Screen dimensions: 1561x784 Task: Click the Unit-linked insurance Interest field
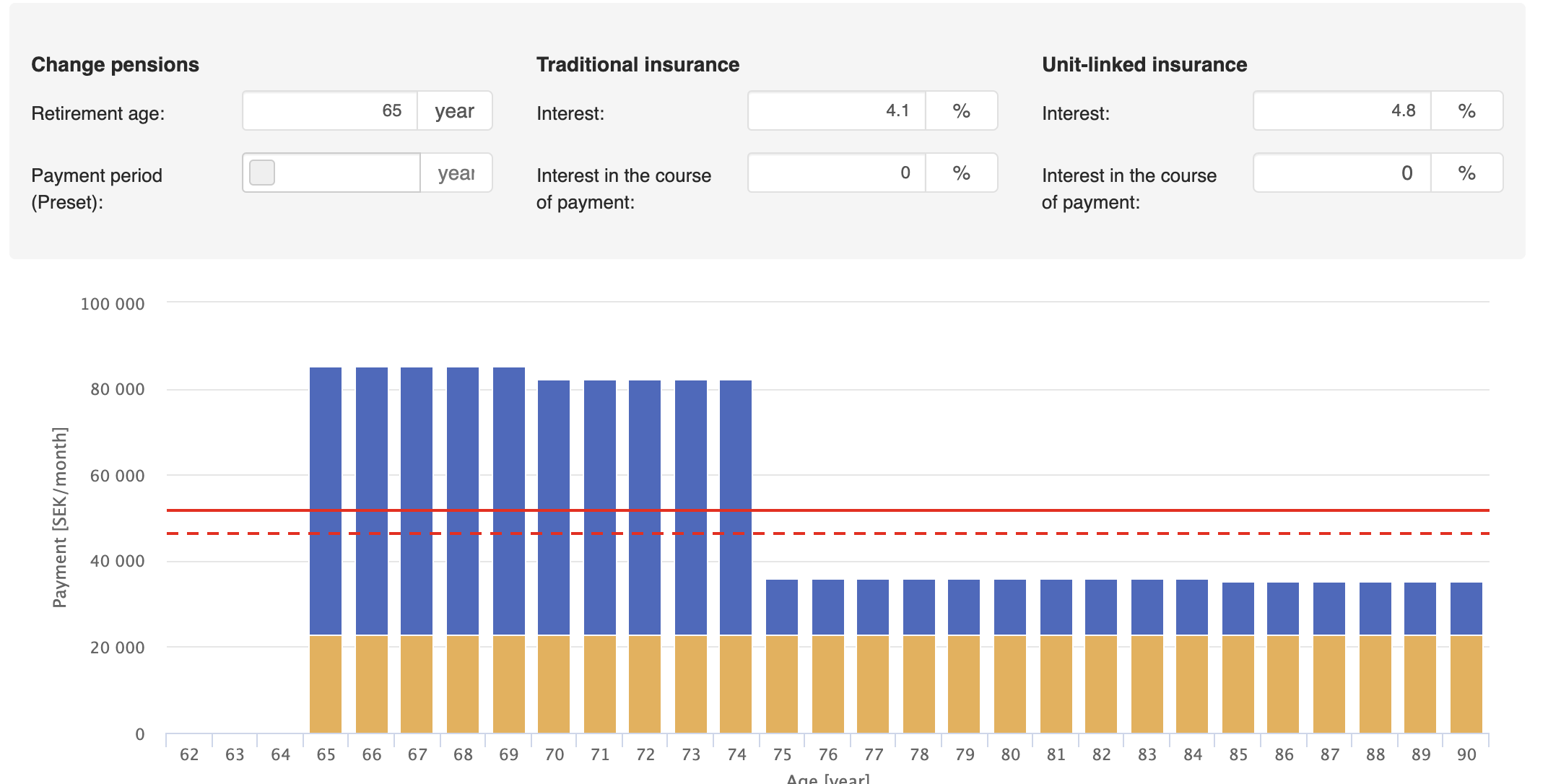tap(1342, 111)
